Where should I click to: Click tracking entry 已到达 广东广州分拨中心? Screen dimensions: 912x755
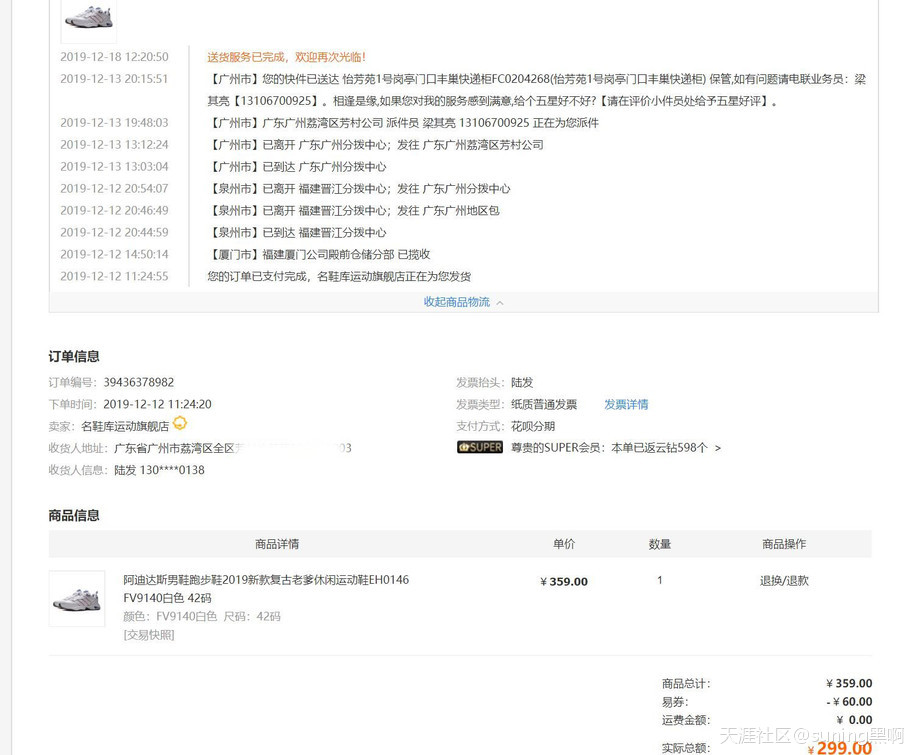[x=297, y=167]
